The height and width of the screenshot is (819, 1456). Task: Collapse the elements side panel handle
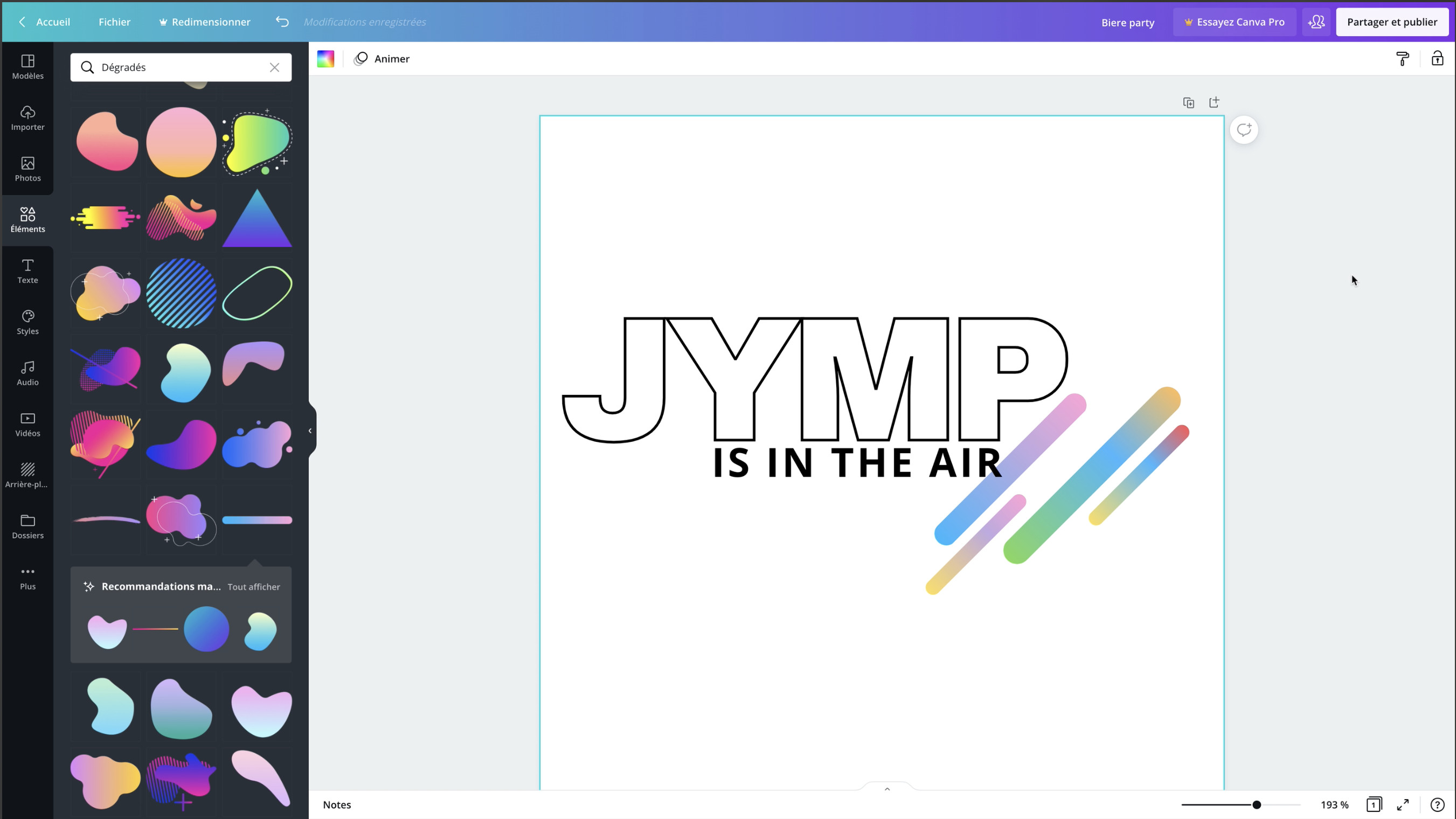[310, 431]
